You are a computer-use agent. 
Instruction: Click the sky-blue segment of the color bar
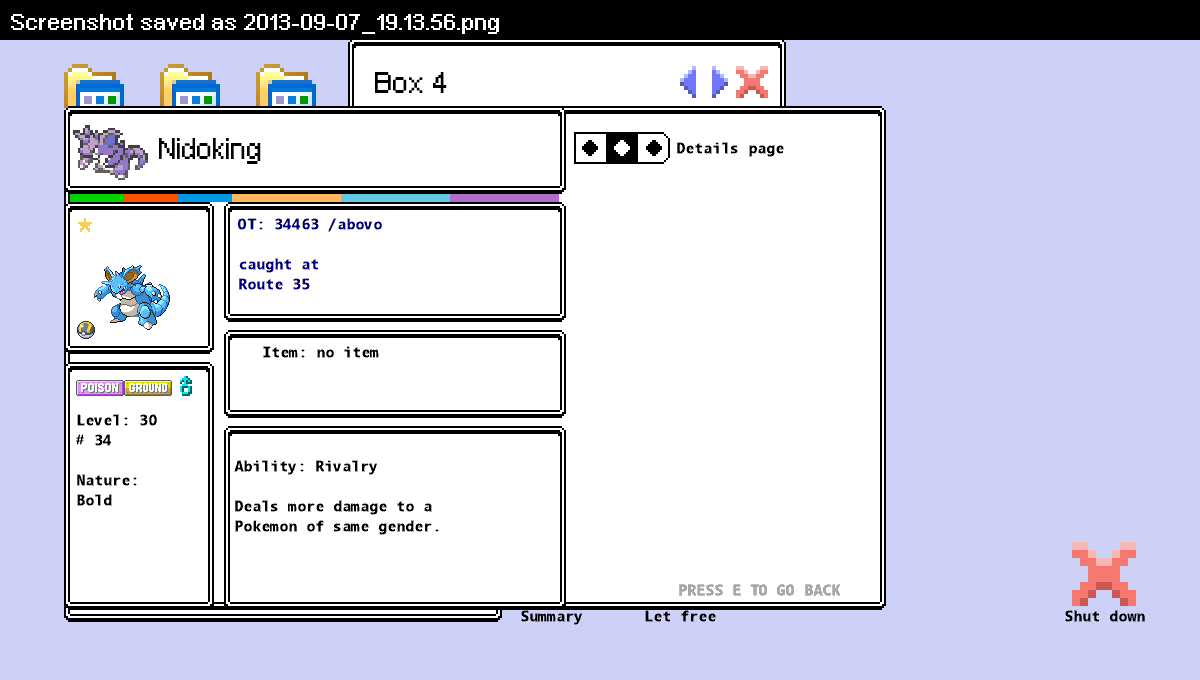point(396,198)
